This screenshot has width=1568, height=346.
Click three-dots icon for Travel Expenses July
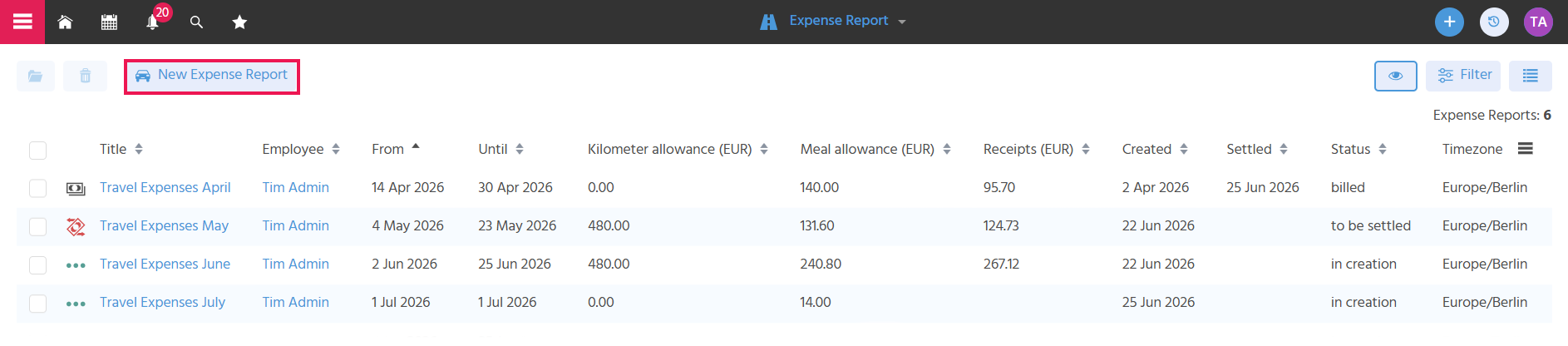[76, 304]
